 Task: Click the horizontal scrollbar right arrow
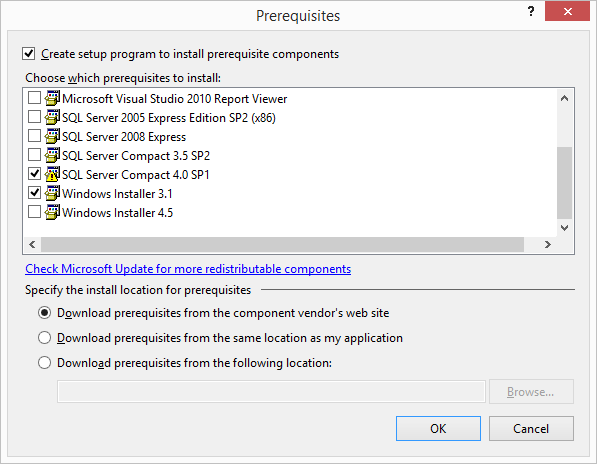548,244
